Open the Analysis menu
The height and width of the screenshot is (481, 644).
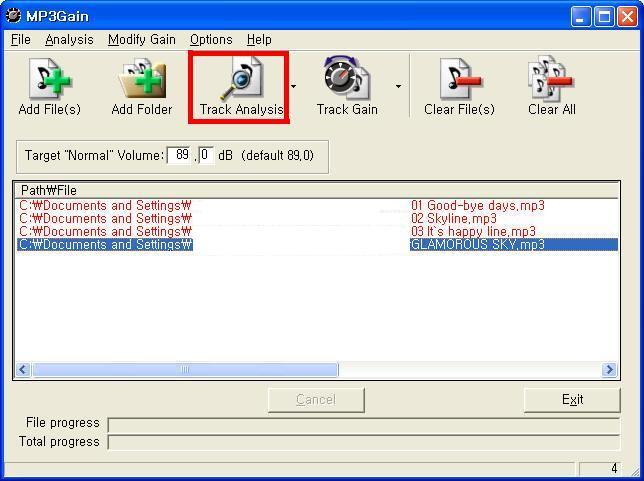[x=69, y=39]
